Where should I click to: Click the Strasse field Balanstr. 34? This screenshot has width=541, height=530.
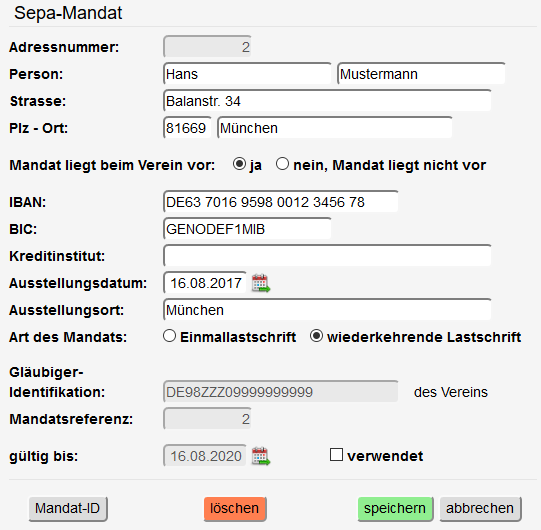click(x=327, y=101)
